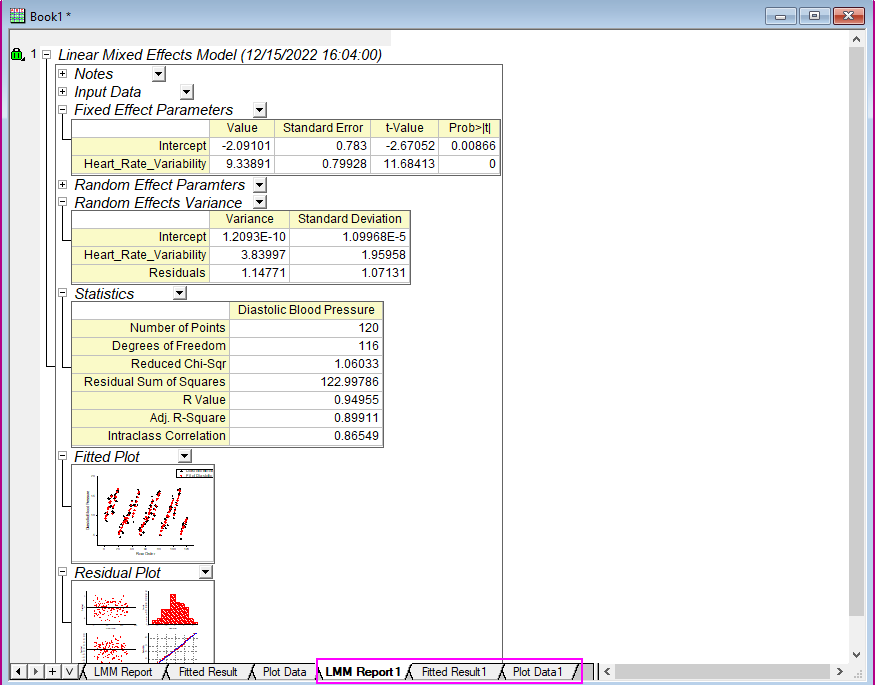The image size is (875, 685).
Task: Click the vertical scrollbar up arrow
Action: (x=856, y=39)
